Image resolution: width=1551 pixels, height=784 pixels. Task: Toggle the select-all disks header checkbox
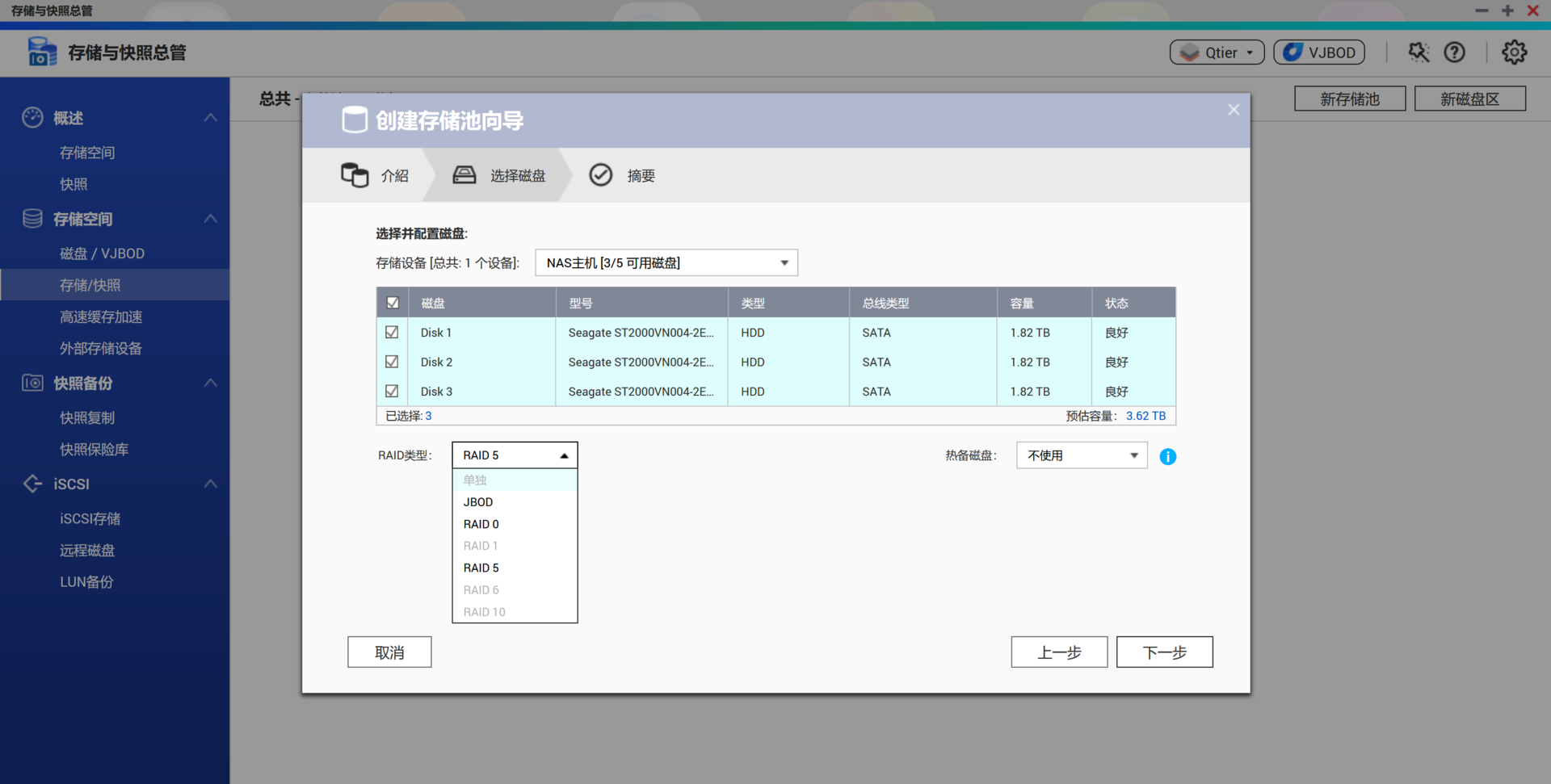(393, 303)
